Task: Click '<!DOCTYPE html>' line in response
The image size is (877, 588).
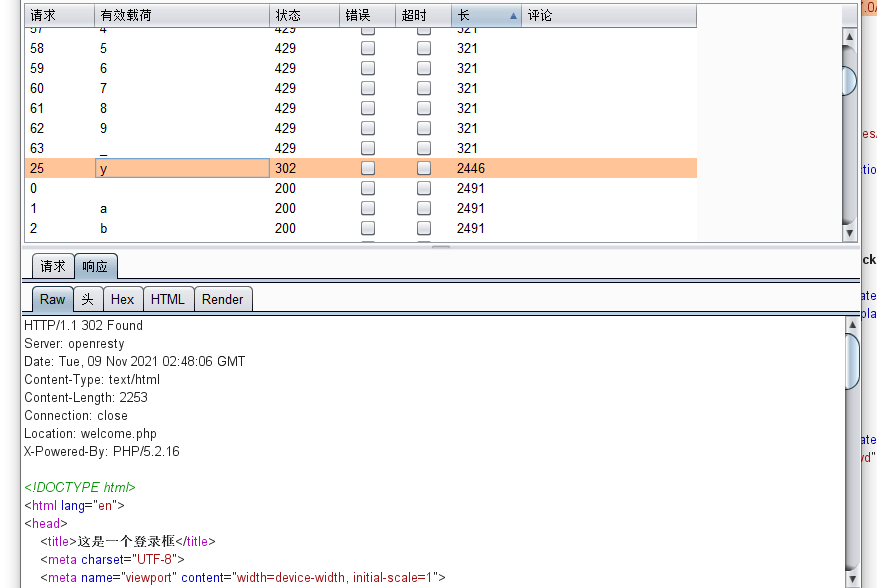Action: click(x=80, y=487)
